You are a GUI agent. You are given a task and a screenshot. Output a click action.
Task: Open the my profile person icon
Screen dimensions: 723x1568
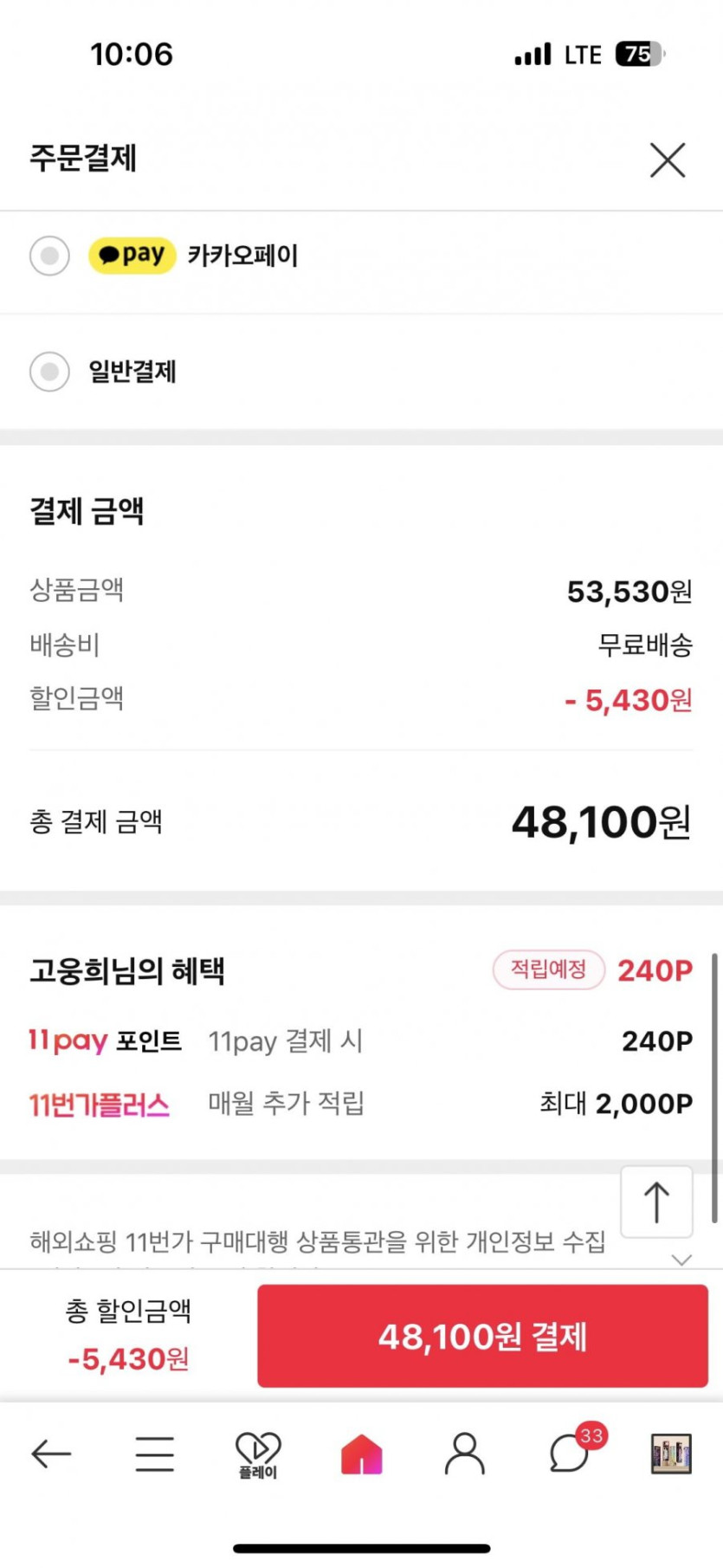point(465,1453)
